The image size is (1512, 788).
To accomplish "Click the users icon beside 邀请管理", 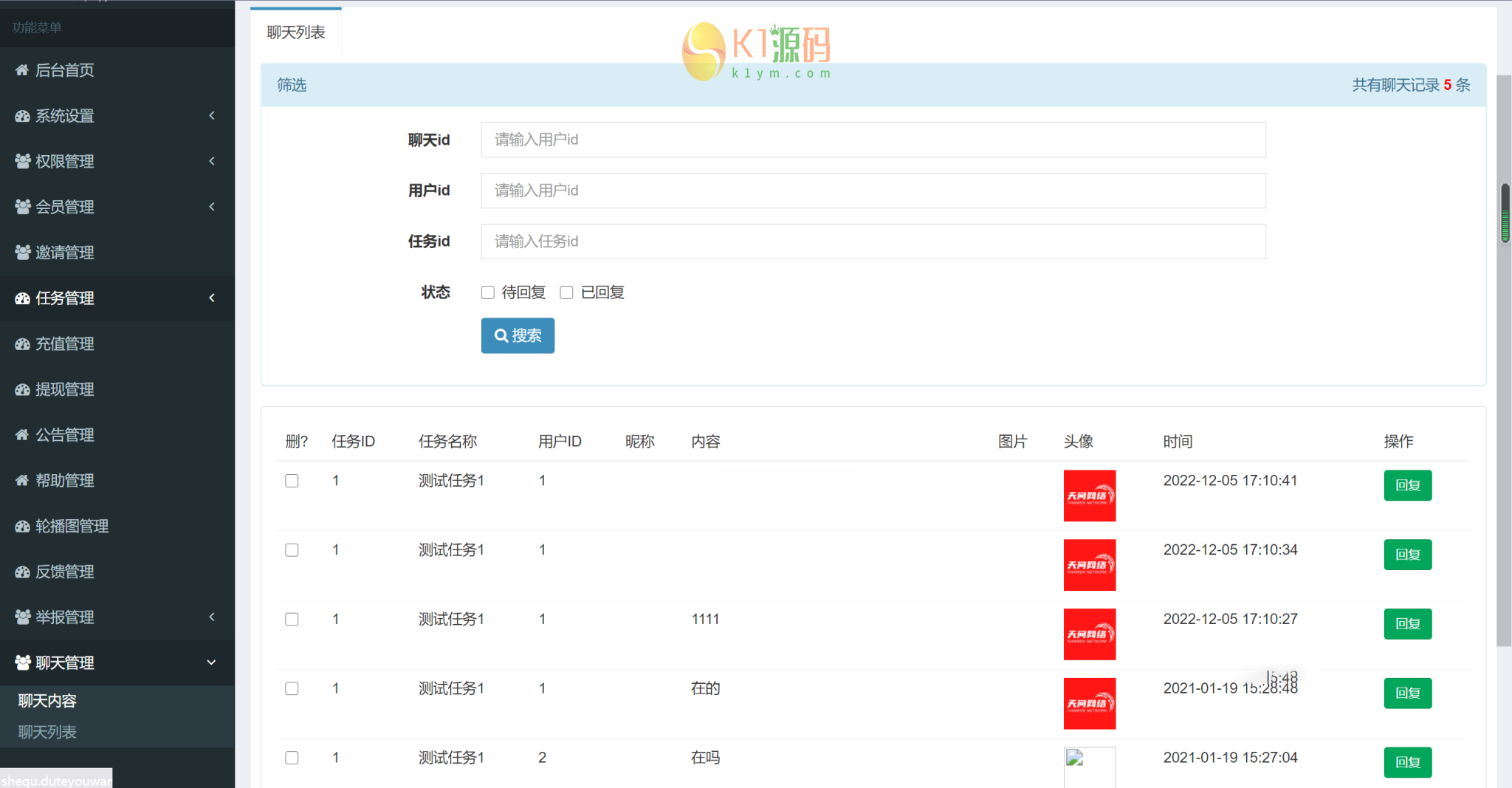I will (x=22, y=253).
